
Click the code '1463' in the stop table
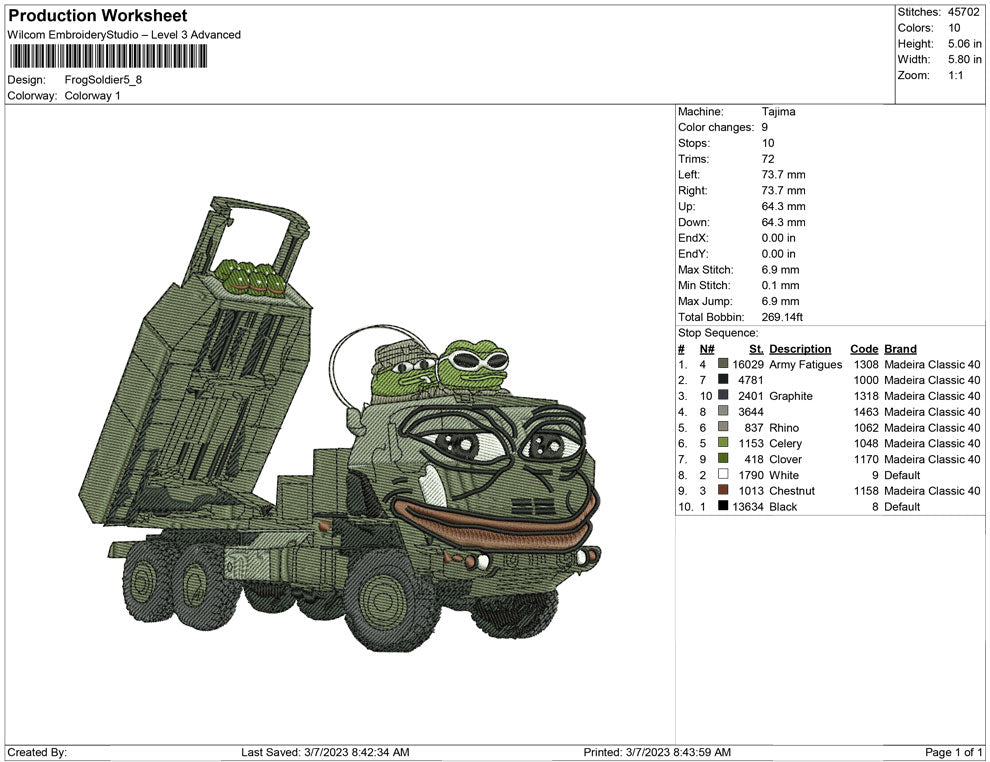point(866,412)
